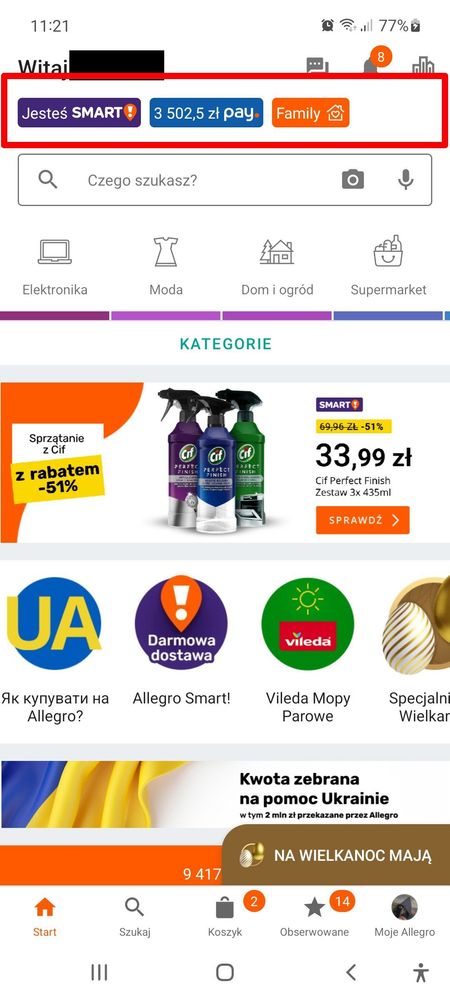Switch to the Szukaj tab
This screenshot has width=450, height=999.
134,916
